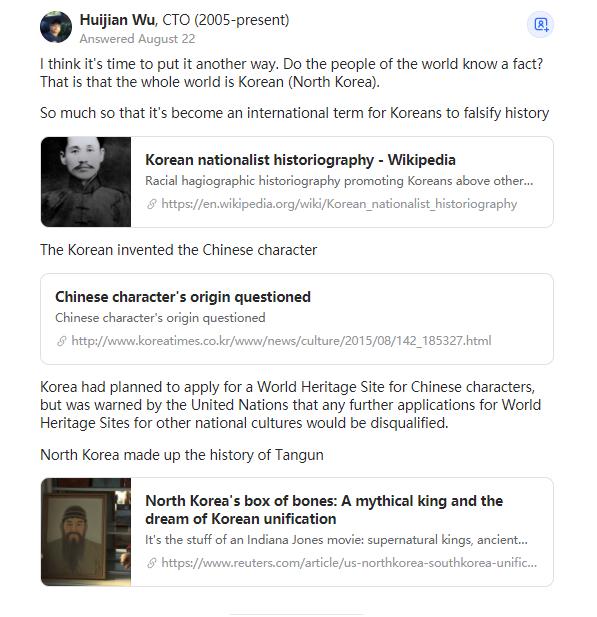Open Huijian Wu's profile name link
This screenshot has width=597, height=617.
(x=117, y=20)
